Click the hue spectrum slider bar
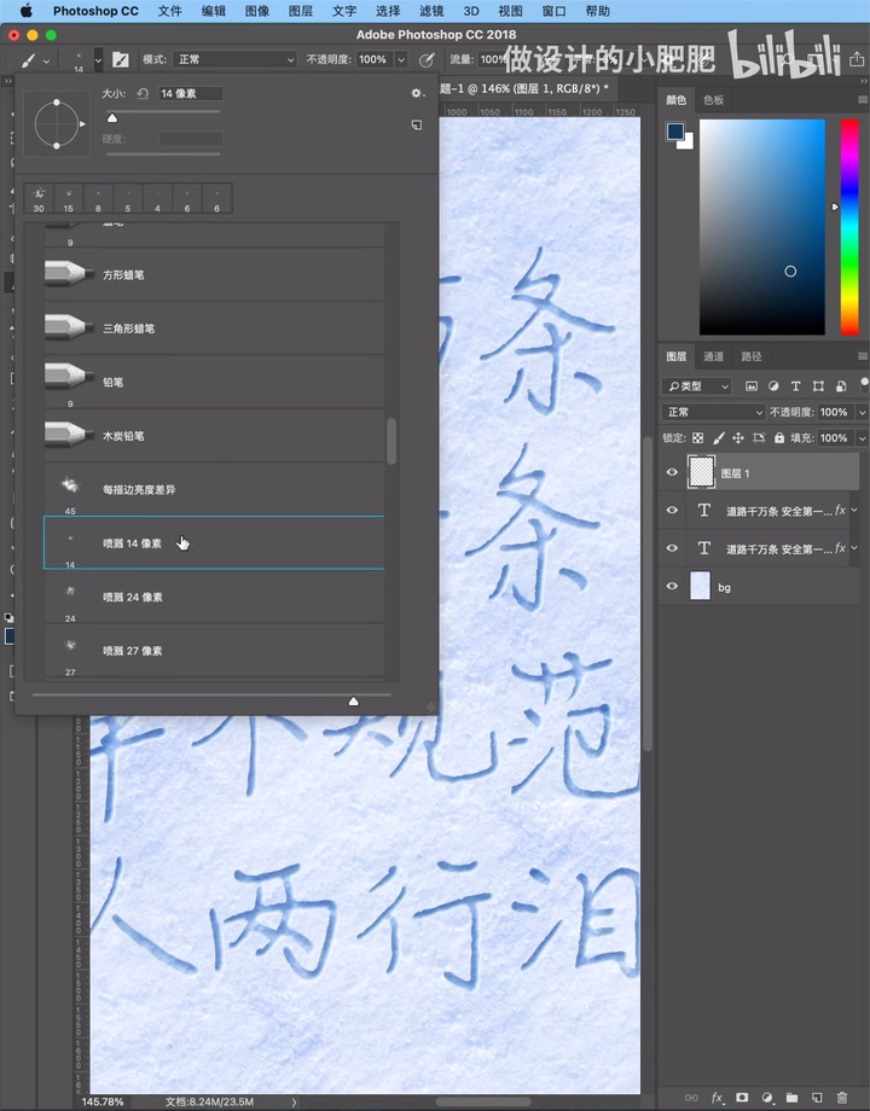The width and height of the screenshot is (870, 1111). [x=849, y=227]
